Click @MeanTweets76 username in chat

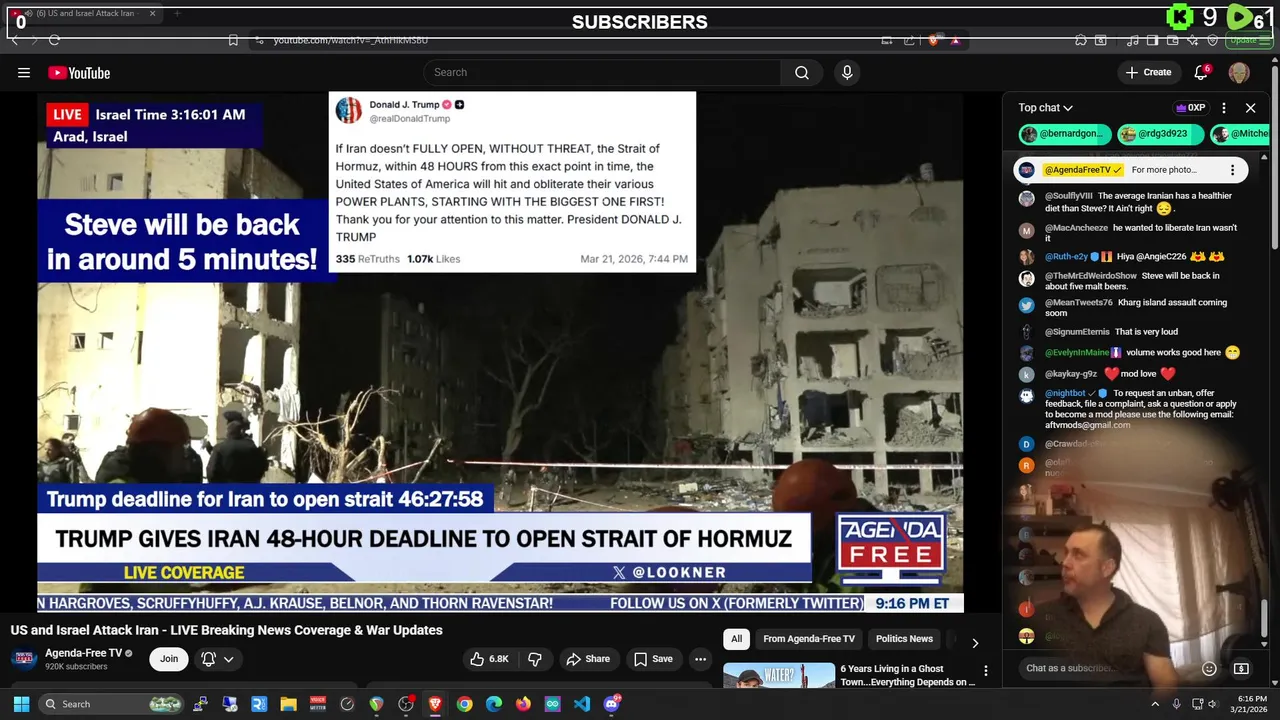[x=1079, y=303]
